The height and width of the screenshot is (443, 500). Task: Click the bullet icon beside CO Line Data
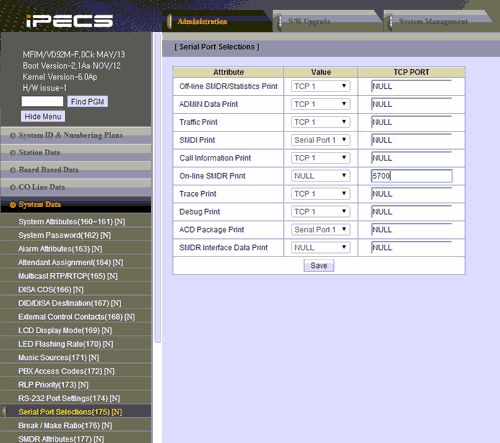pos(13,187)
